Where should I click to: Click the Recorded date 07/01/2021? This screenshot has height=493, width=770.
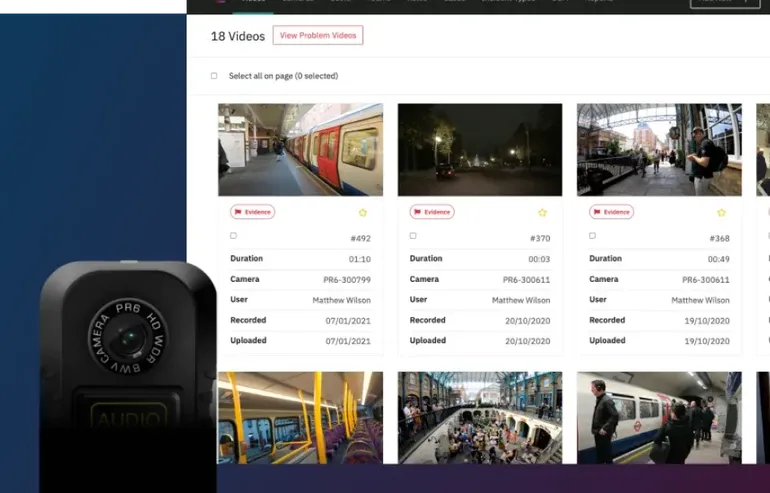coord(348,321)
